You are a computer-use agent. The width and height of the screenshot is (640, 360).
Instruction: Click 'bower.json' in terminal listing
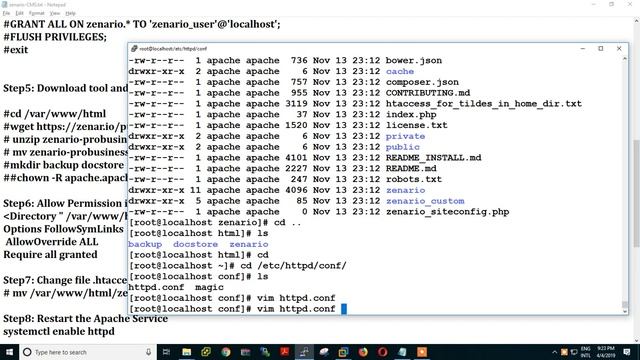(413, 60)
